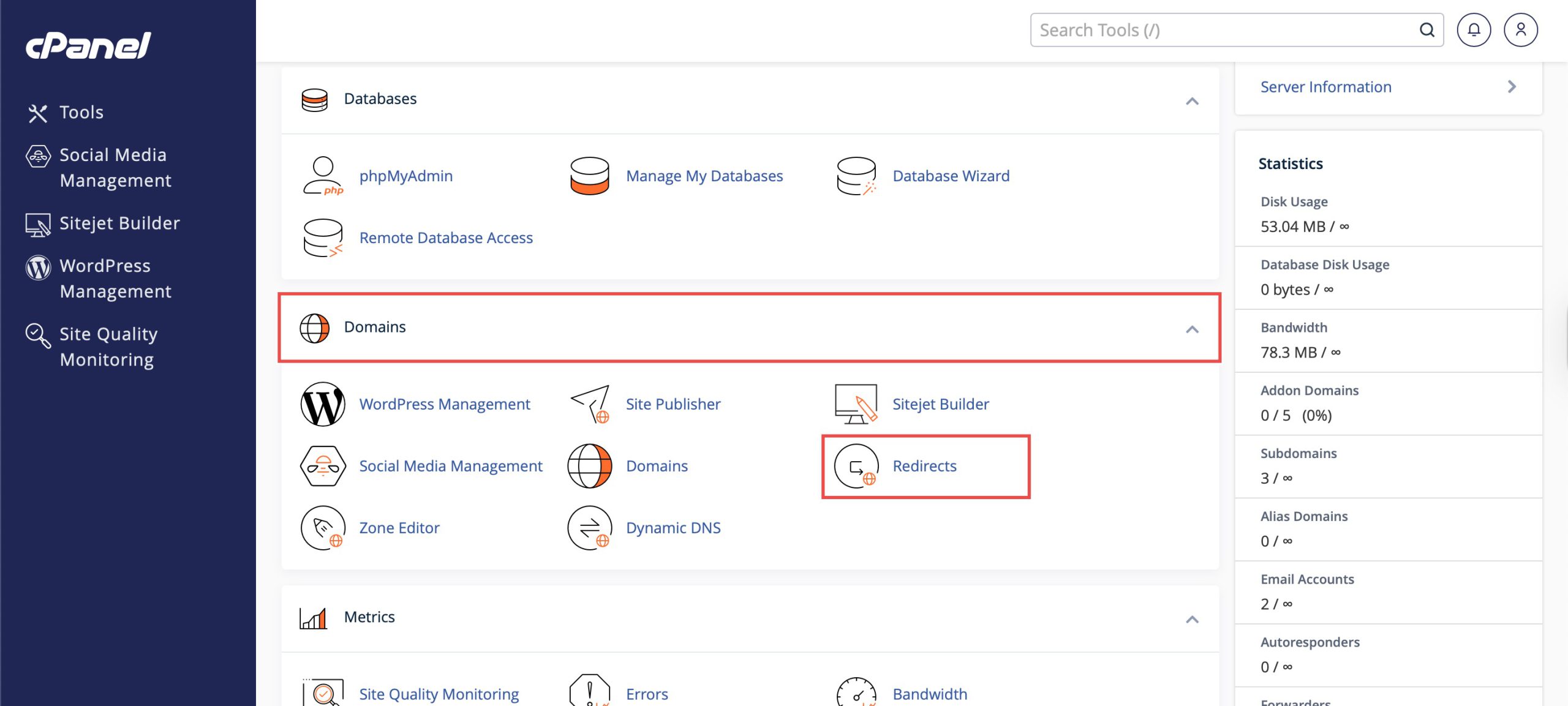
Task: Click the Dynamic DNS icon
Action: (x=589, y=528)
